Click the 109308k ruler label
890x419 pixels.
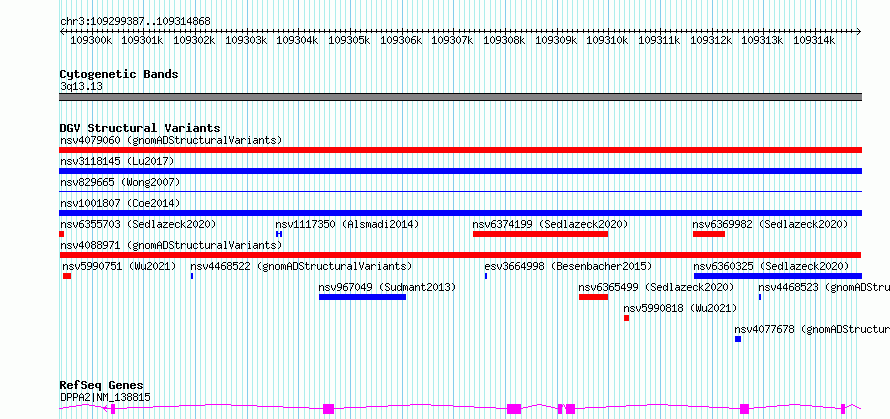[505, 40]
